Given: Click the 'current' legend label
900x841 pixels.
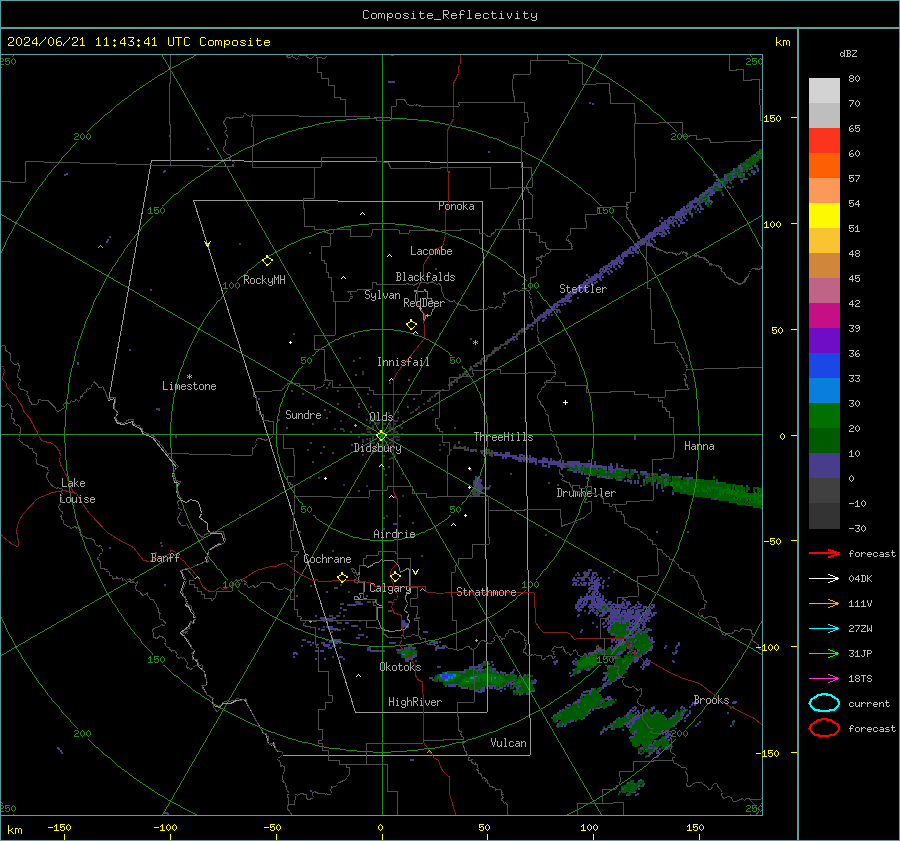Looking at the screenshot, I should tap(869, 703).
